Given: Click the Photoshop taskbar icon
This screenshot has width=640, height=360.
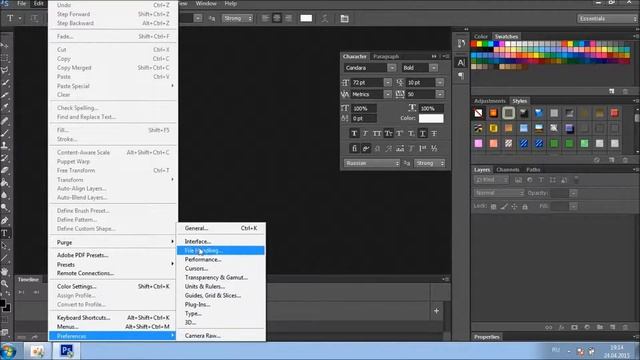Looking at the screenshot, I should tap(66, 351).
